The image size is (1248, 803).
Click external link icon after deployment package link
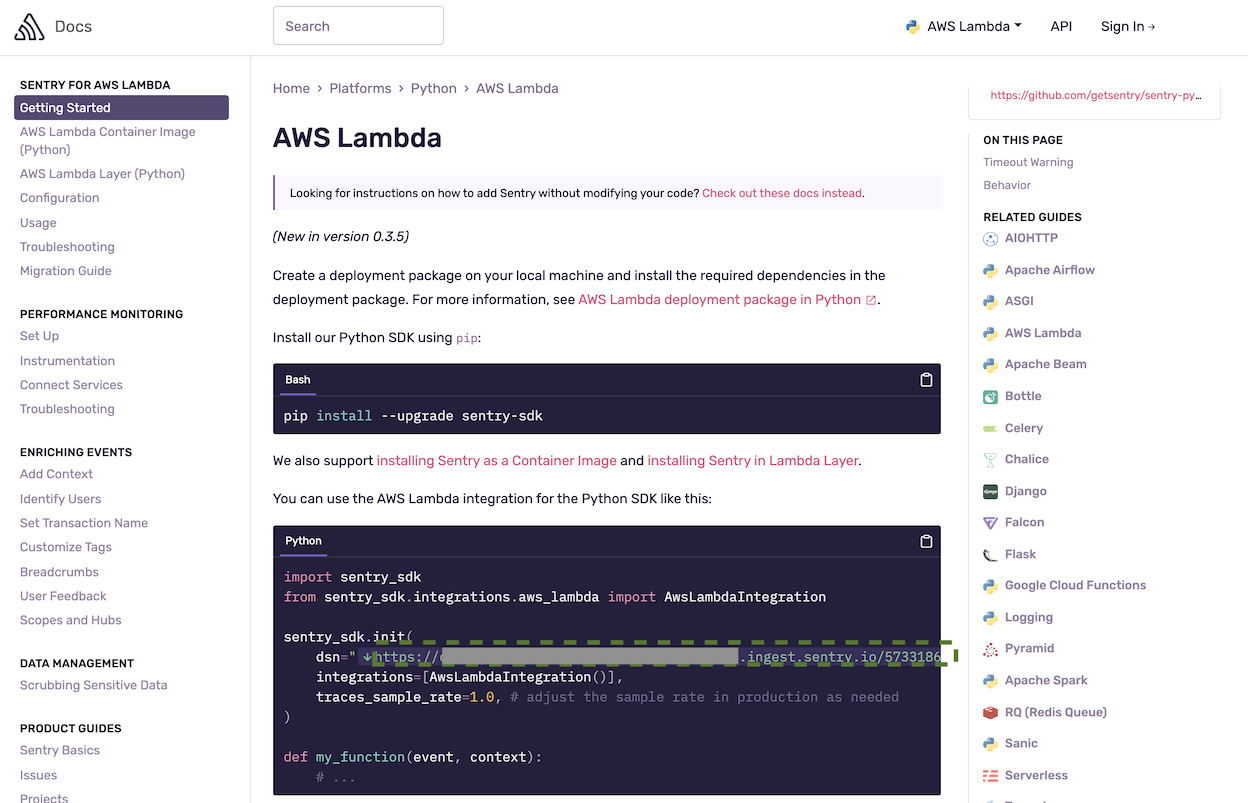(x=871, y=300)
